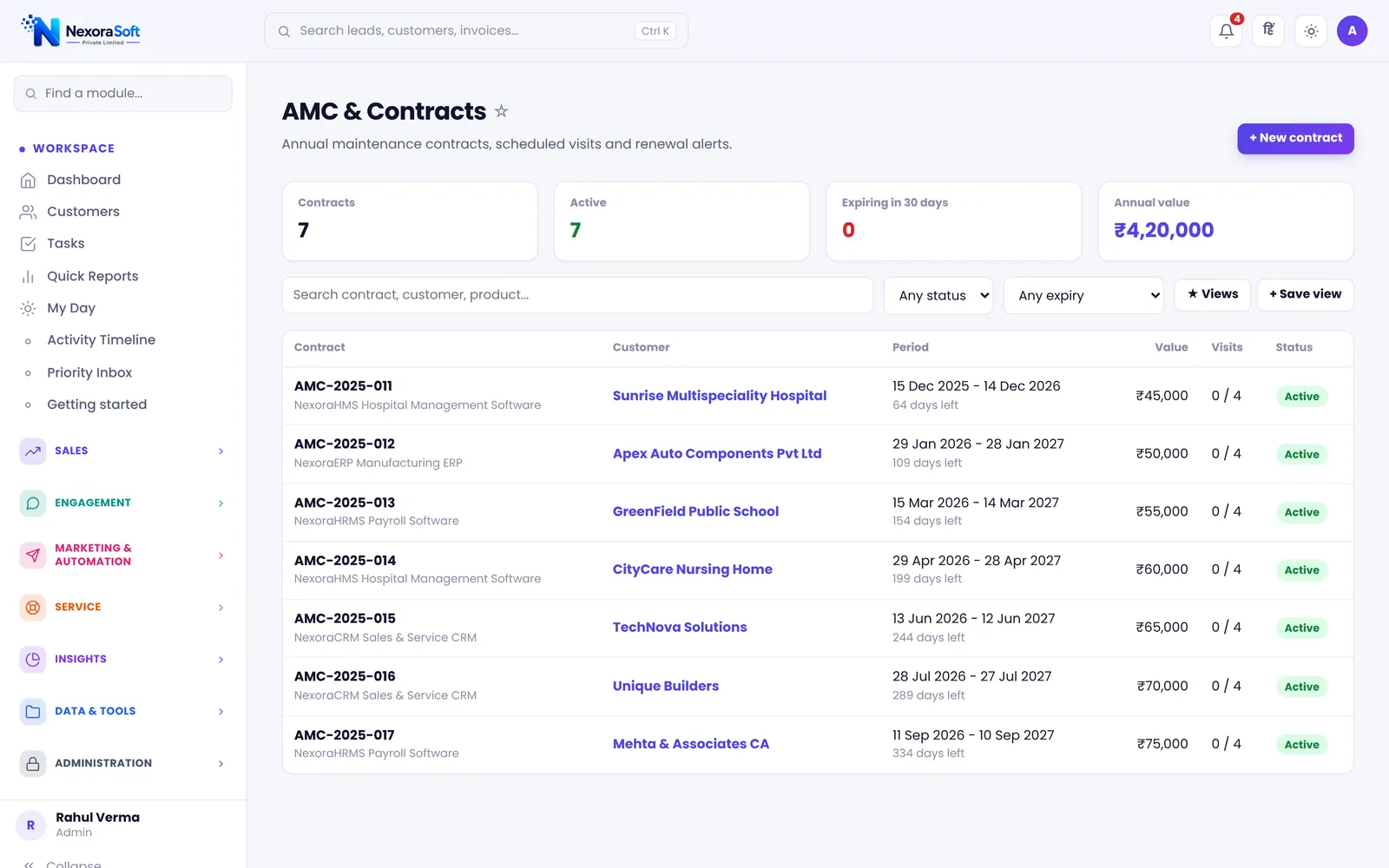Click the Ctrl K shortcut badge

pyautogui.click(x=655, y=31)
